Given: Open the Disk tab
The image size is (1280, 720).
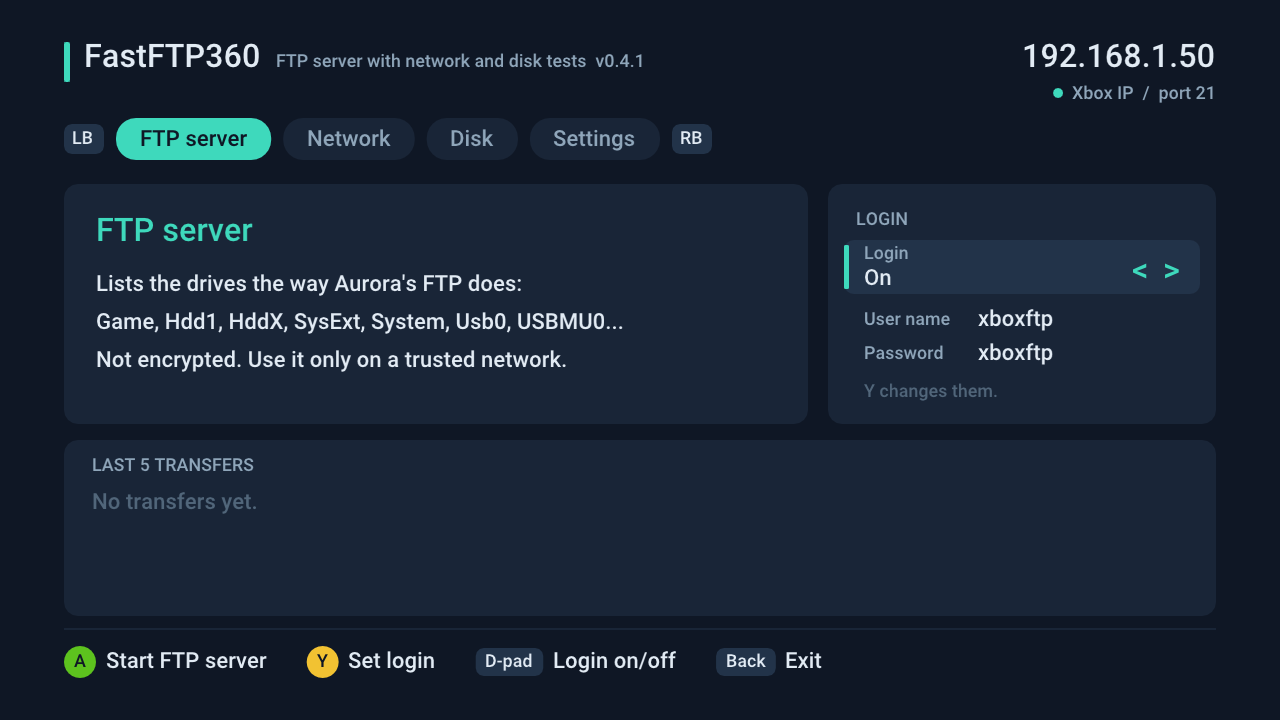Looking at the screenshot, I should 472,139.
